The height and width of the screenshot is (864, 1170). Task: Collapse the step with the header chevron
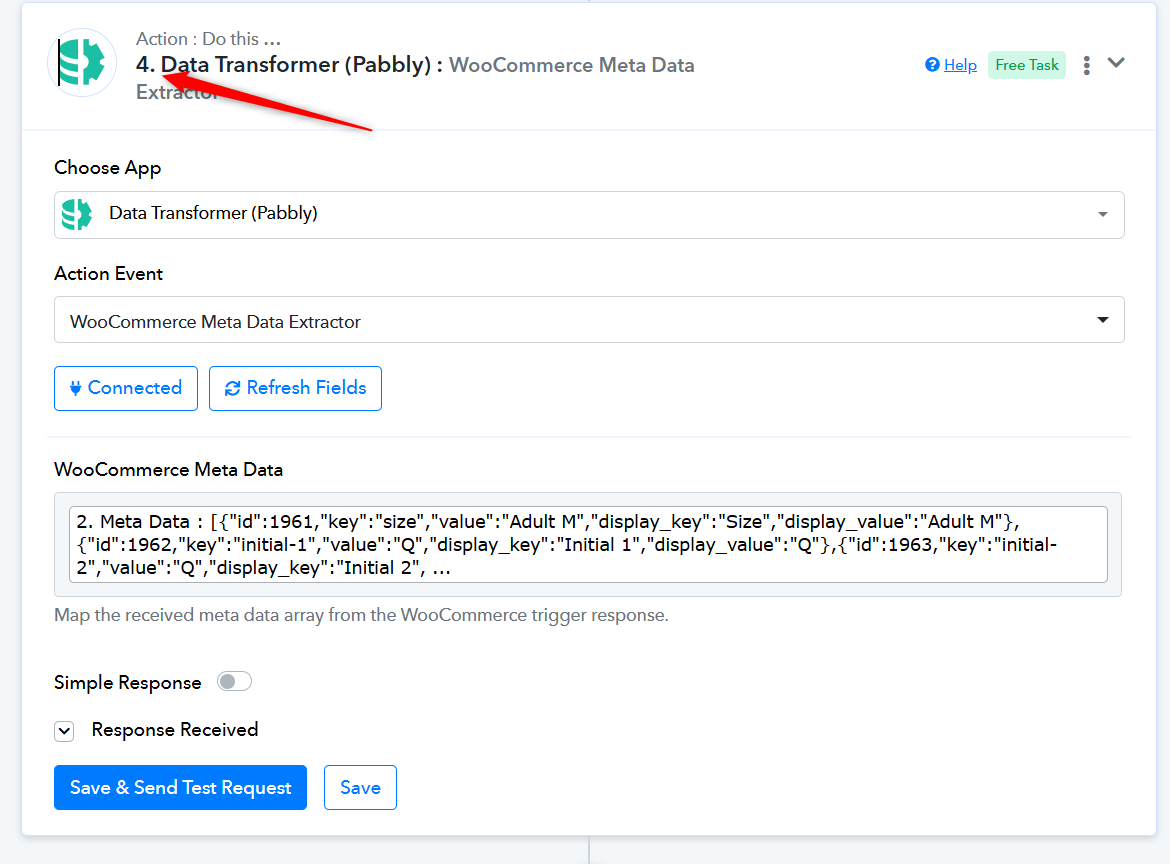(1116, 63)
